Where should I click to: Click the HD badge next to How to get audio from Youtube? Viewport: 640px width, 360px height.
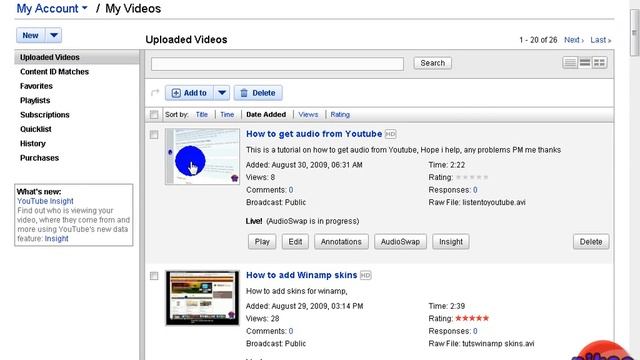tap(391, 134)
